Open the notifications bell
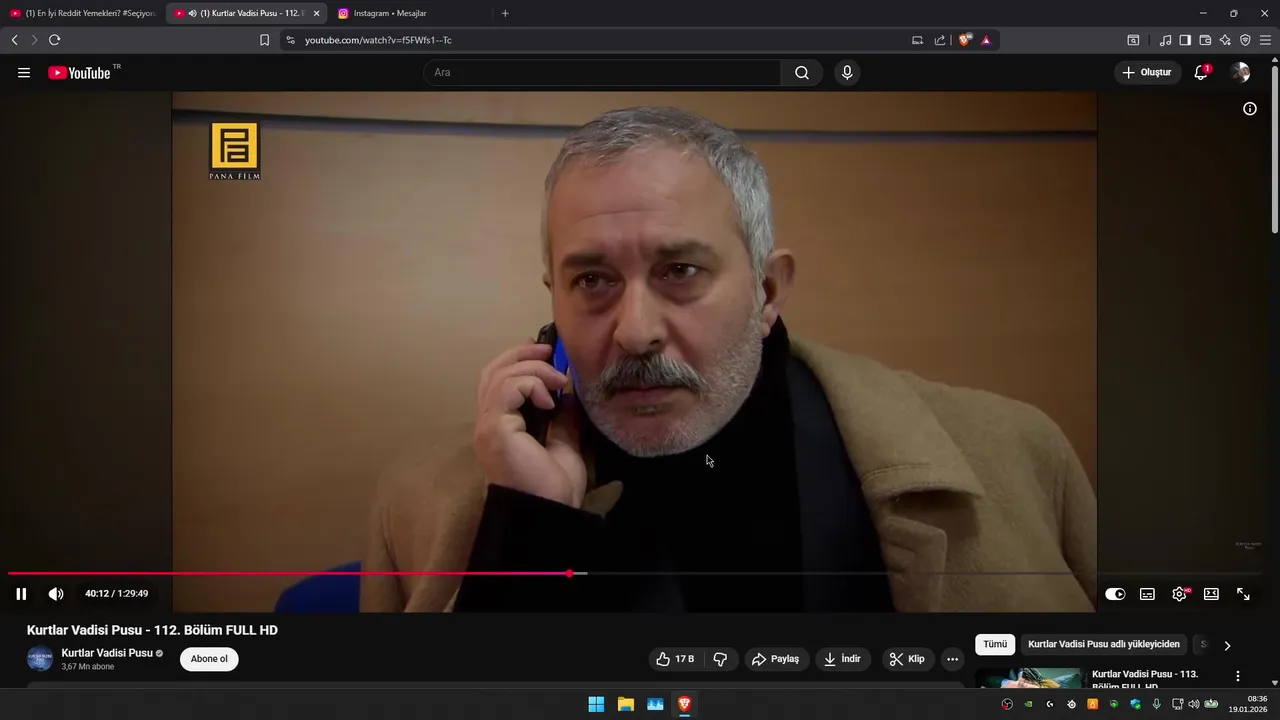This screenshot has width=1280, height=720. (1201, 73)
